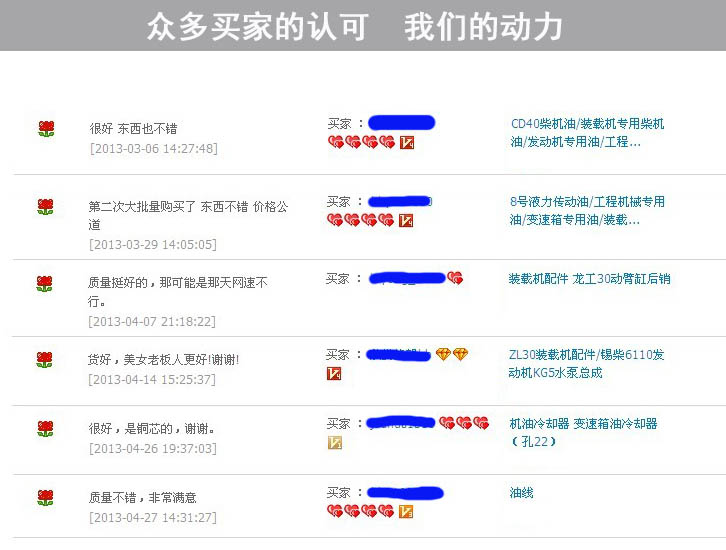Click the flower icon beside 很好,是铜芯的 review

(45, 429)
